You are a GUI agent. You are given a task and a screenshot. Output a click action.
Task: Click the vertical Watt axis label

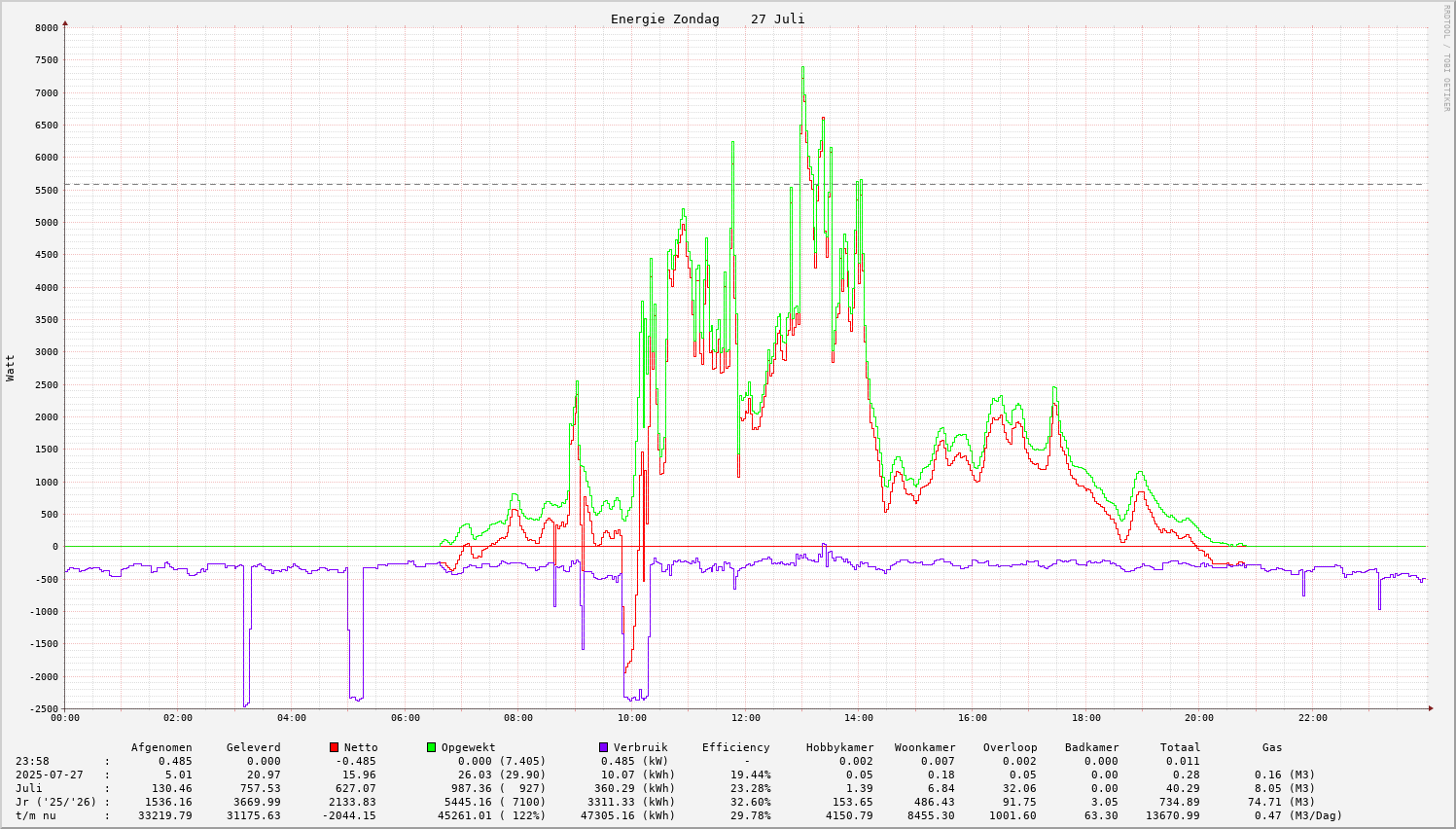click(x=11, y=368)
